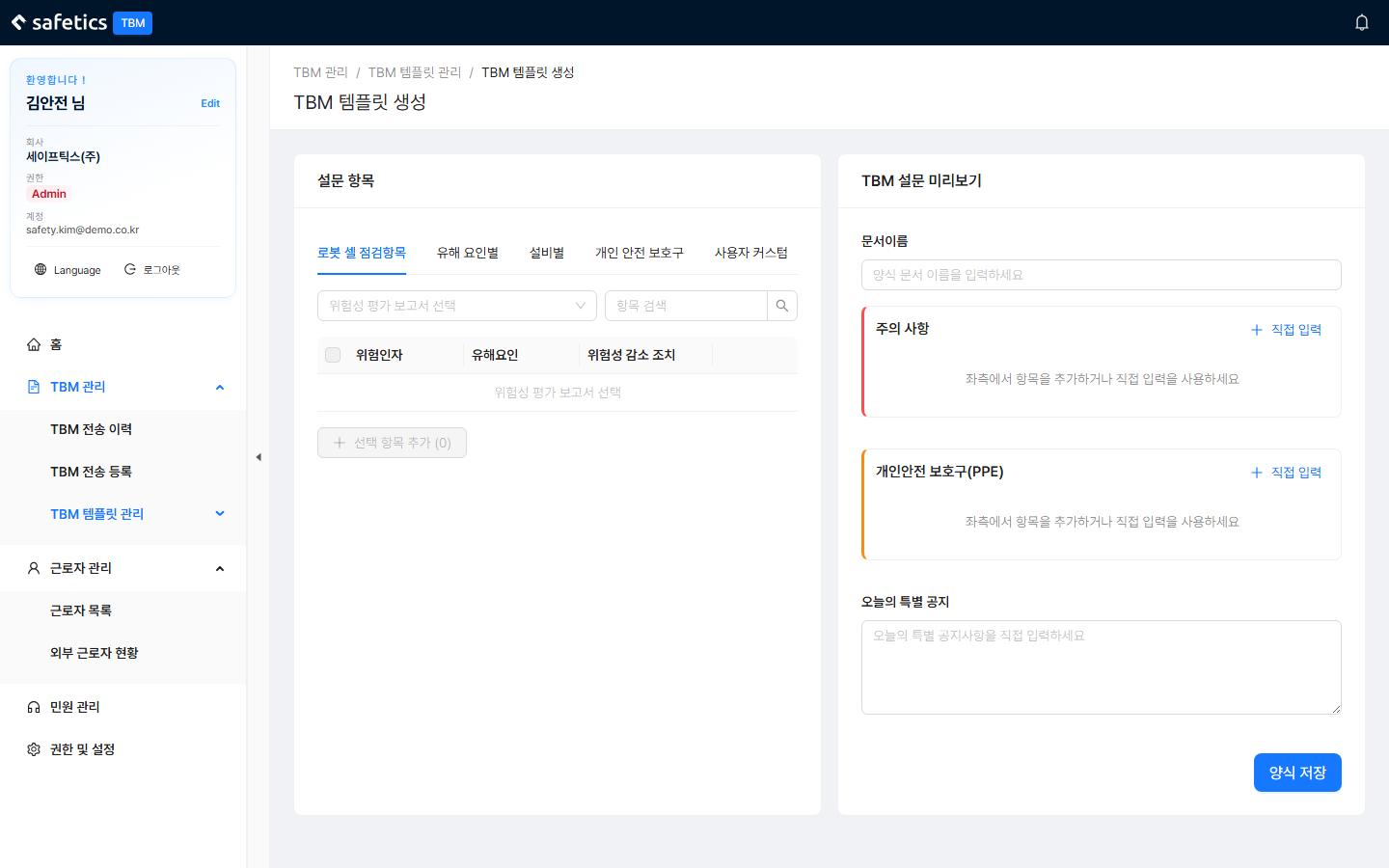1389x868 pixels.
Task: Click the search magnifier button
Action: tap(782, 306)
